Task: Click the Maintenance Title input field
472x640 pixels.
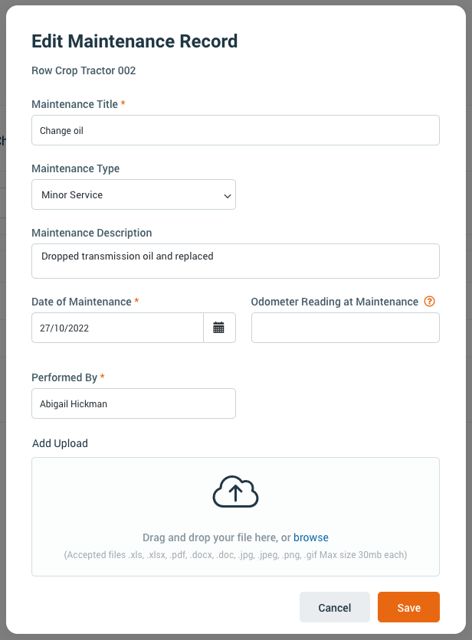Action: 236,130
